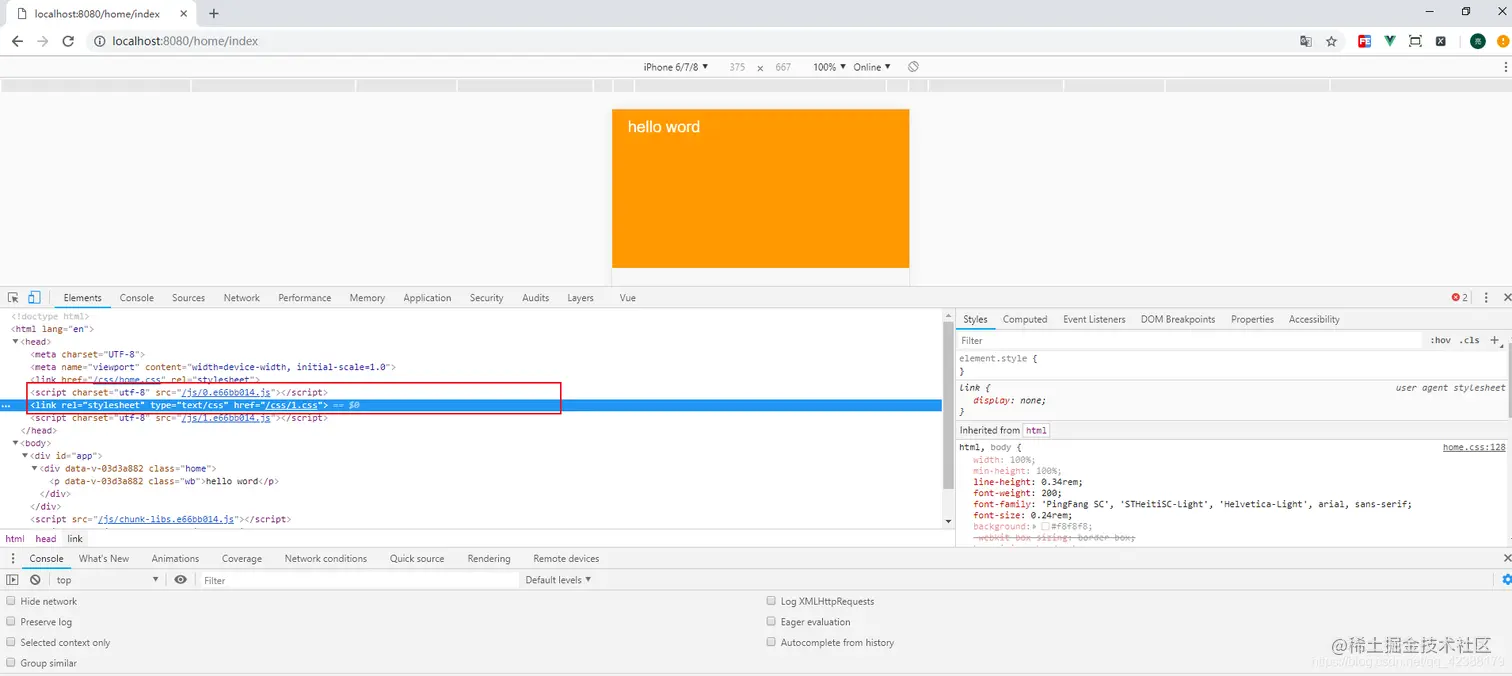Switch to the Computed styles tab
This screenshot has width=1512, height=676.
tap(1025, 319)
